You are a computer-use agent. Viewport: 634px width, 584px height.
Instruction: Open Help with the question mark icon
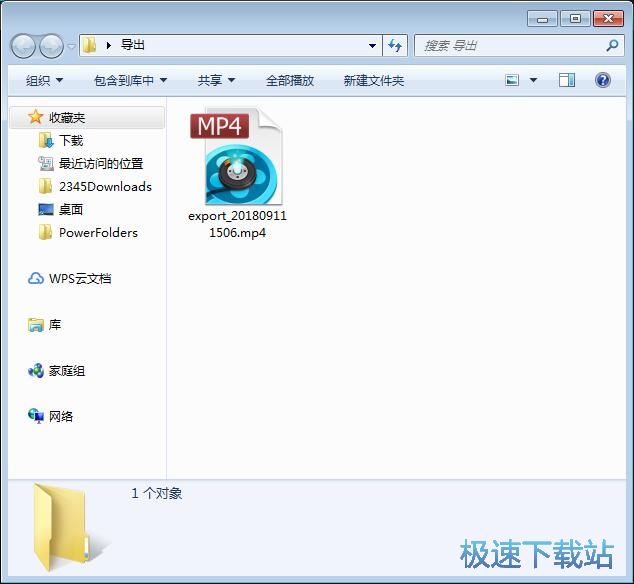pyautogui.click(x=602, y=80)
